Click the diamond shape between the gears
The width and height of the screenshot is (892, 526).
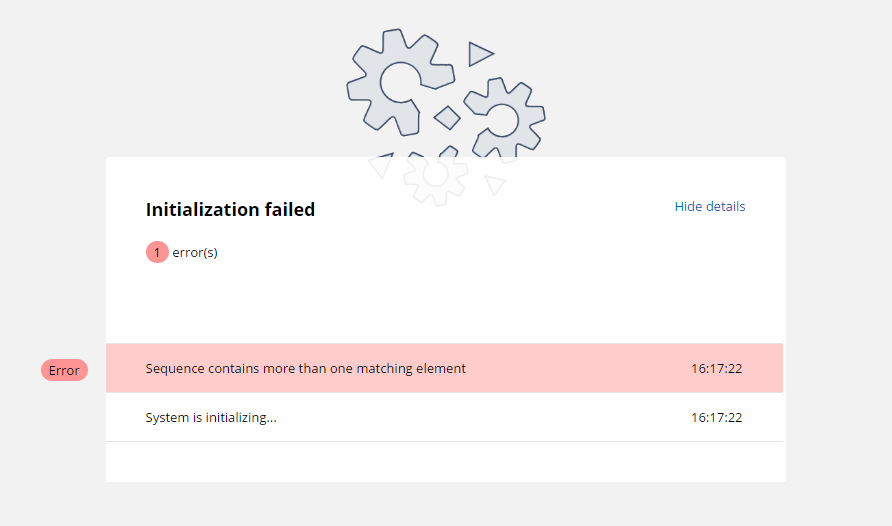(x=447, y=118)
